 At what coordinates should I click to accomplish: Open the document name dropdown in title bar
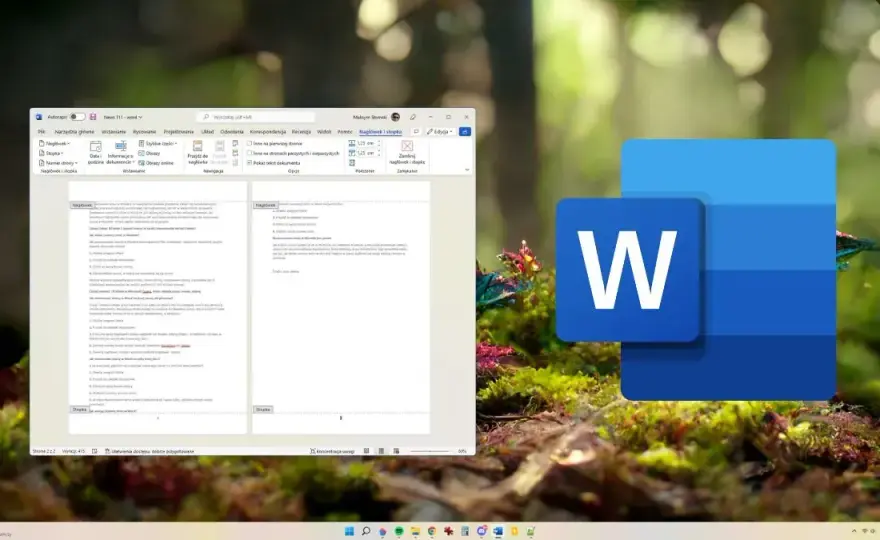123,117
